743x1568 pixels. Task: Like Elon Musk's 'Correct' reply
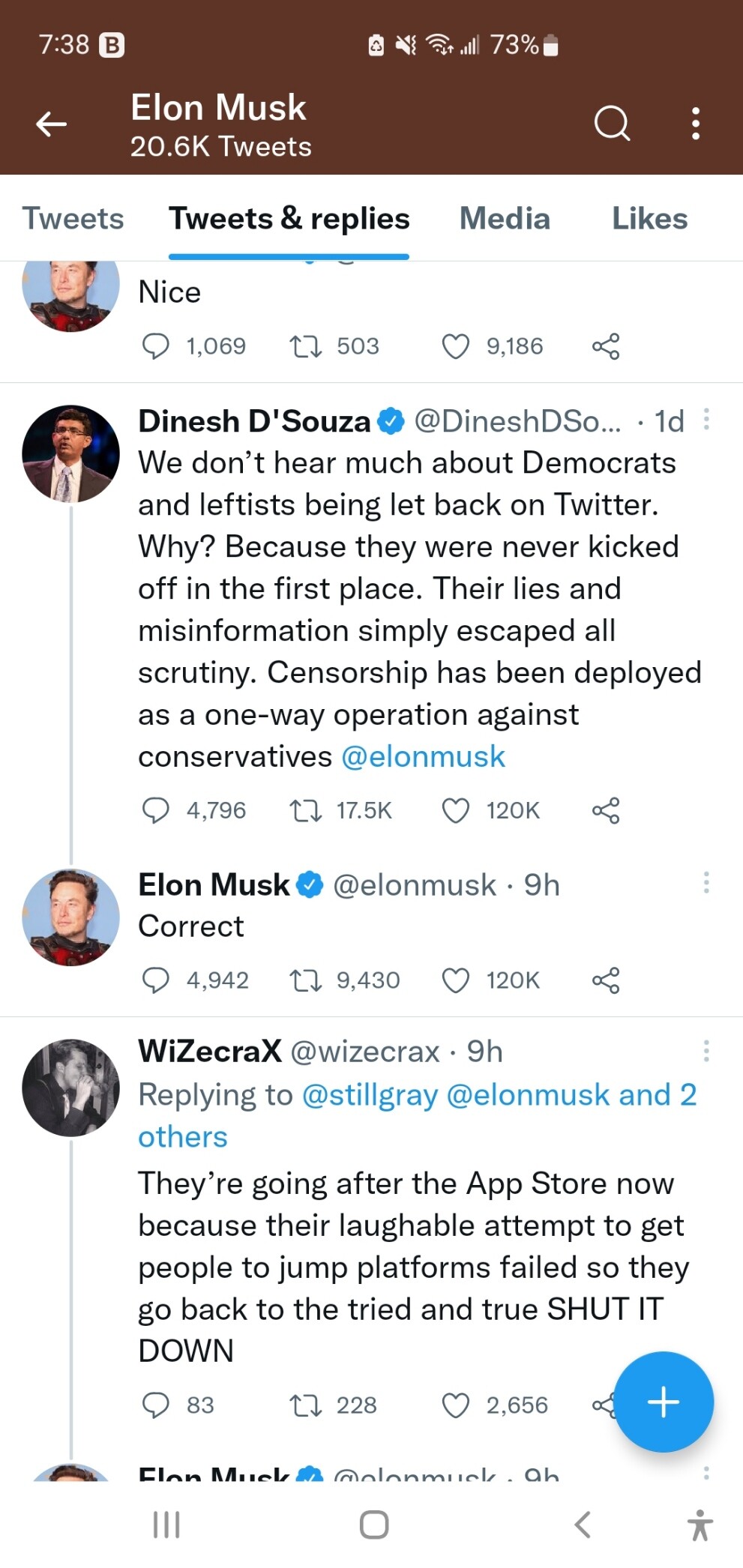tap(455, 980)
